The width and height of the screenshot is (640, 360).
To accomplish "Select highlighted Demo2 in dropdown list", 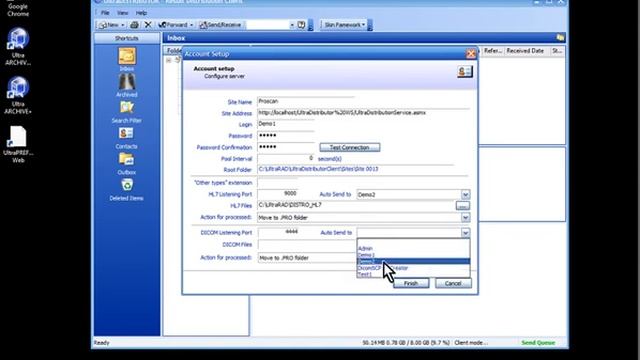I will (x=413, y=261).
